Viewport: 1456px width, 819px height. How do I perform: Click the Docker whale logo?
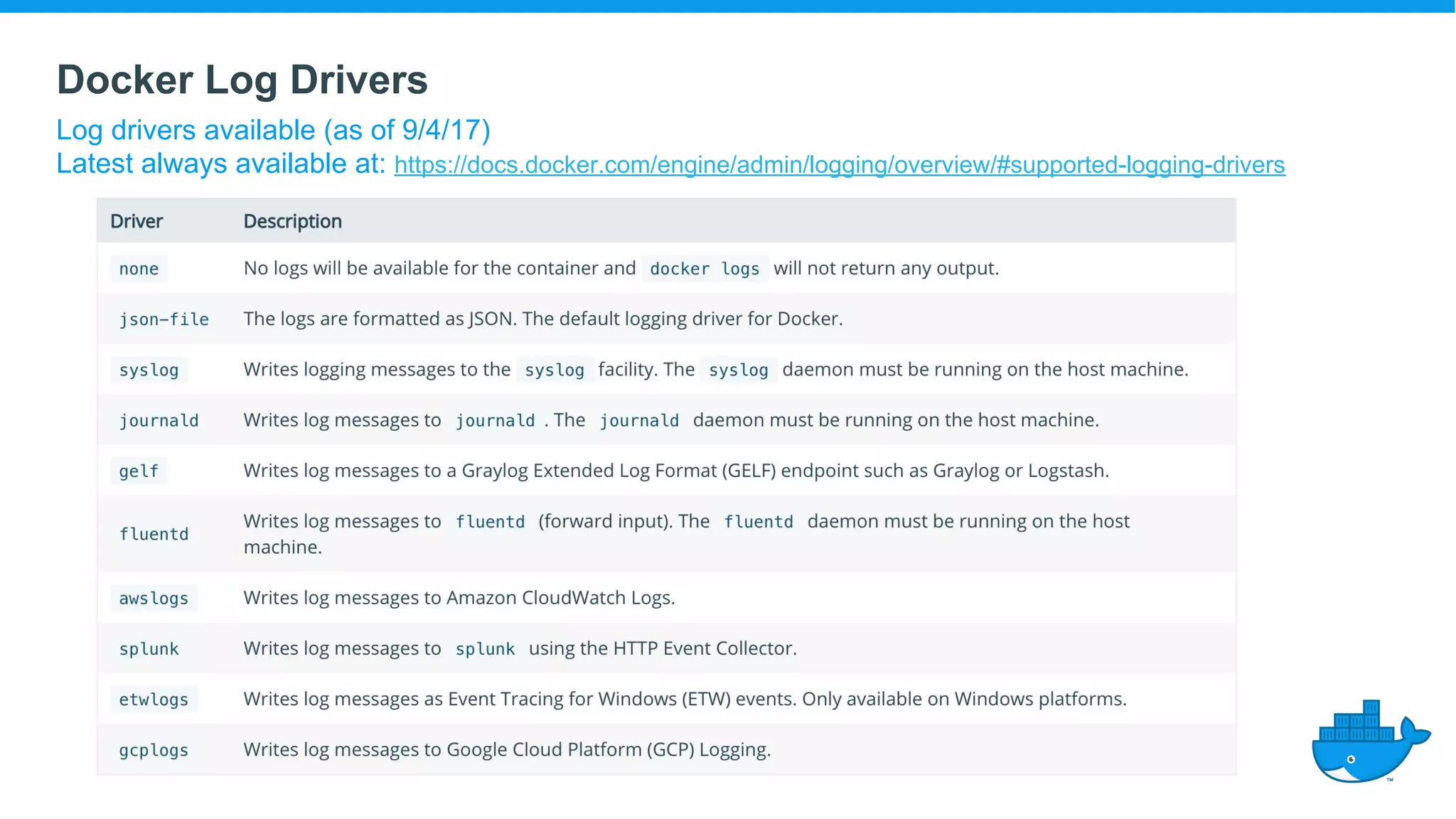tap(1371, 742)
